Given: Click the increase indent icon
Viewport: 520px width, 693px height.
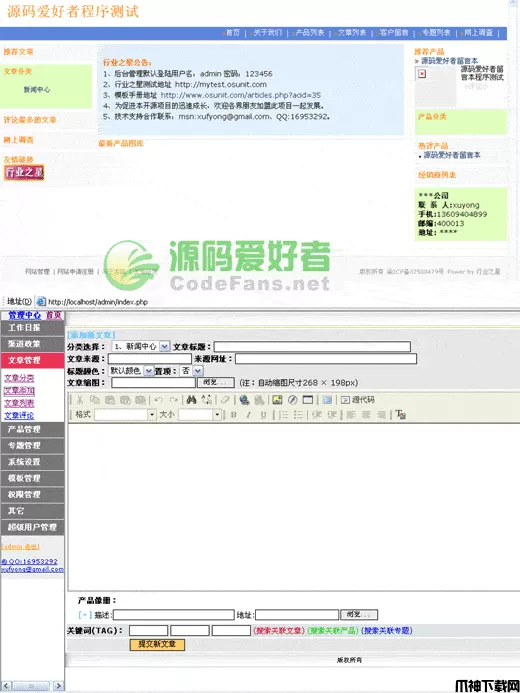Looking at the screenshot, I should click(332, 415).
